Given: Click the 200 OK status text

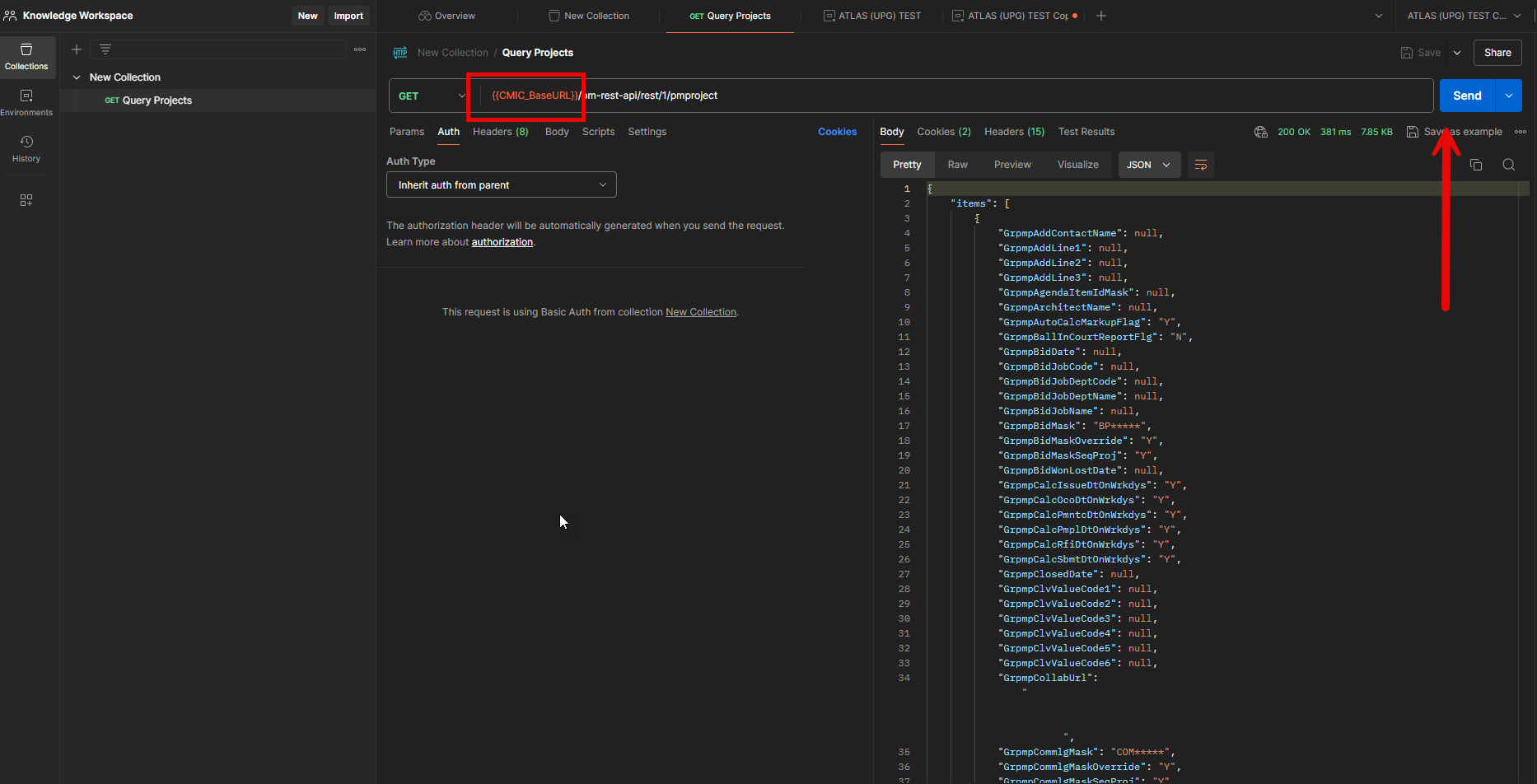Looking at the screenshot, I should tap(1294, 132).
